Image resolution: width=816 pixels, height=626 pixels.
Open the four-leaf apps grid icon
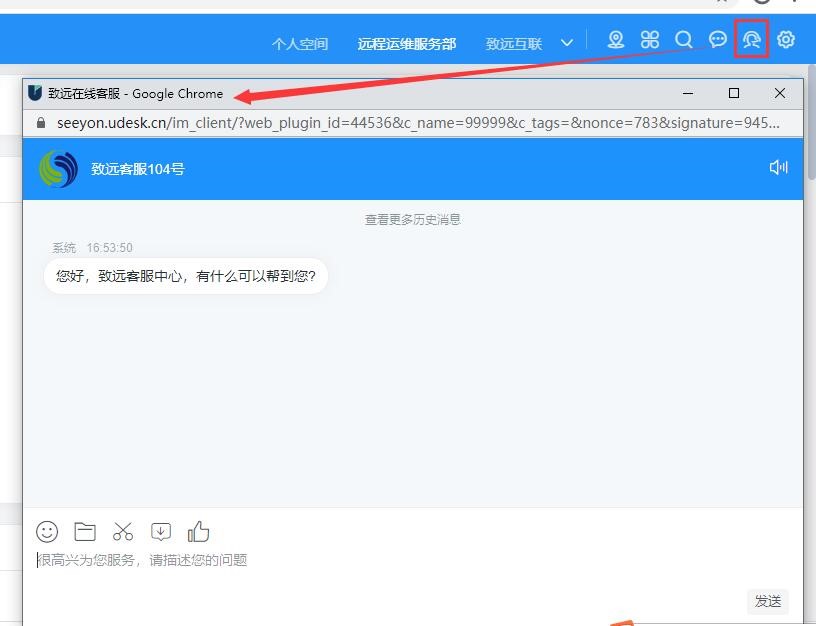click(650, 40)
